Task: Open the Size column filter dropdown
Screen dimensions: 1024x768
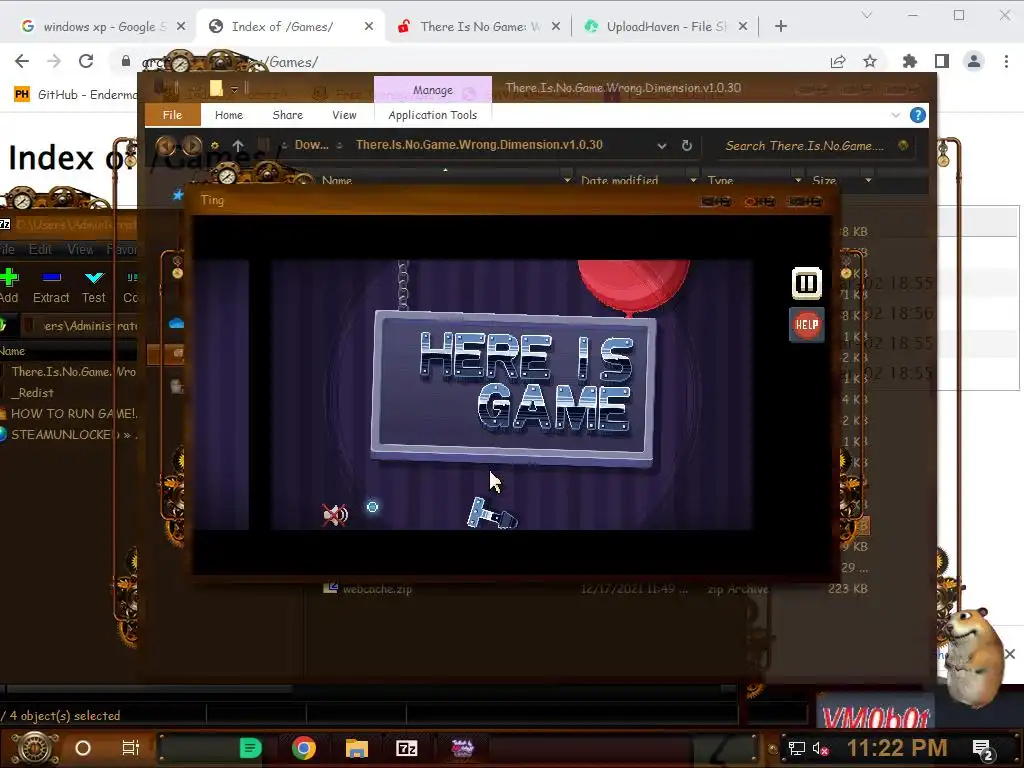Action: point(868,180)
